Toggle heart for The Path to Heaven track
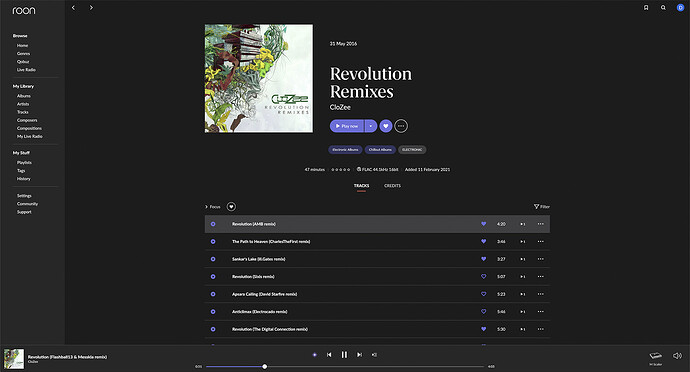Image resolution: width=690 pixels, height=372 pixels. 484,241
